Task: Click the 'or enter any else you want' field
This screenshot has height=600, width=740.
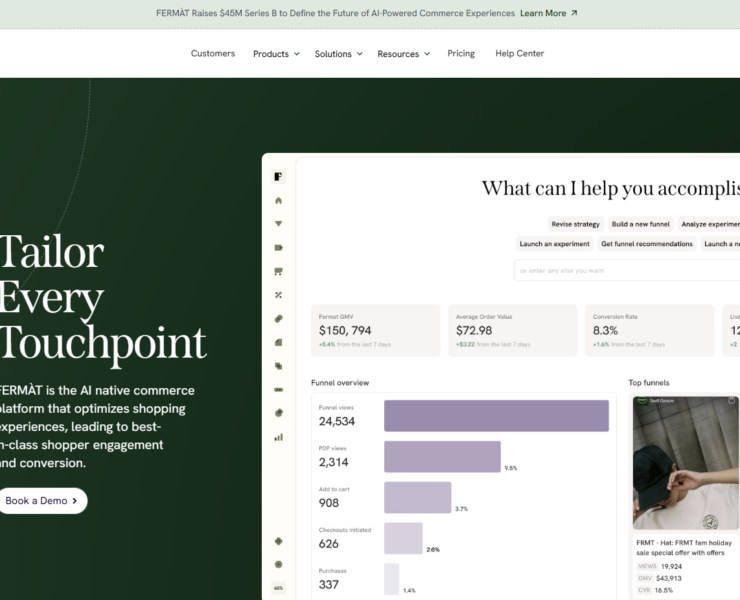Action: [x=627, y=270]
